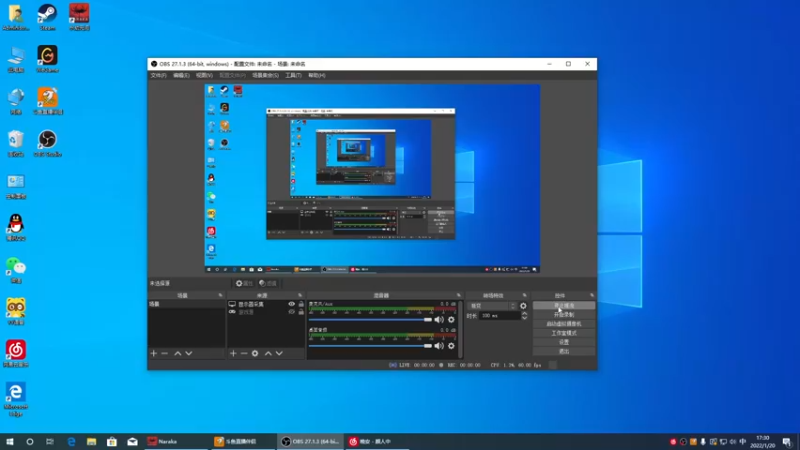Screen dimensions: 800x450
Task: Open the Recycle Bin desktop icon
Action: coord(16,143)
